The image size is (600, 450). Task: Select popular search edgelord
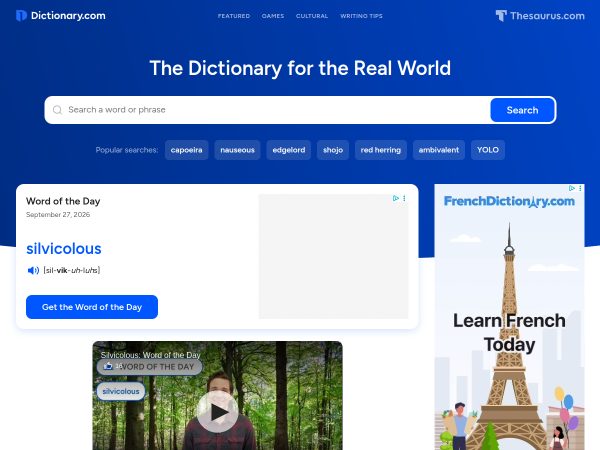pyautogui.click(x=289, y=150)
